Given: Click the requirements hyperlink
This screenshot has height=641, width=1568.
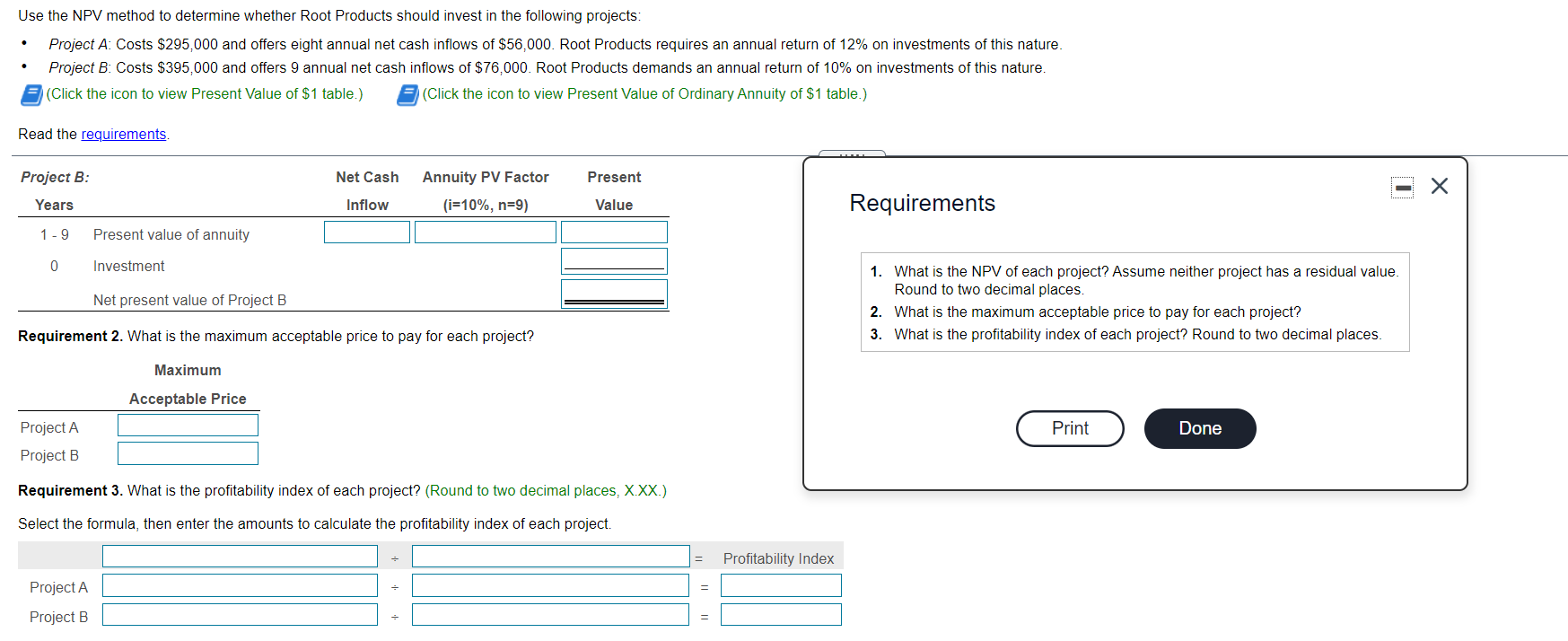Looking at the screenshot, I should [124, 134].
